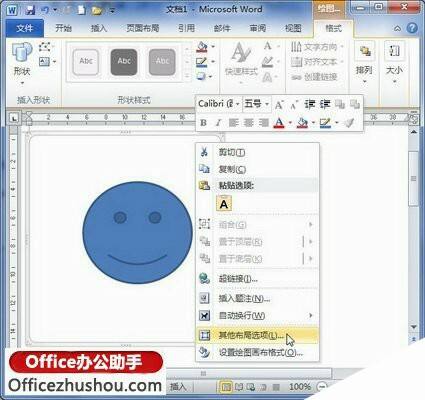Screen dimensions: 425x400
Task: Open the 排列 arrange menu
Action: click(364, 63)
